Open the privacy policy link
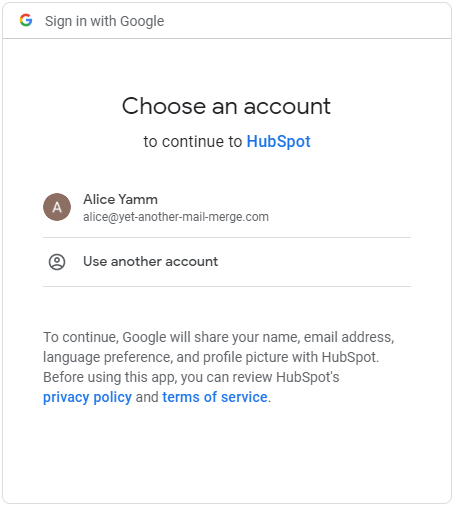Screen dimensions: 454x506 pos(87,397)
